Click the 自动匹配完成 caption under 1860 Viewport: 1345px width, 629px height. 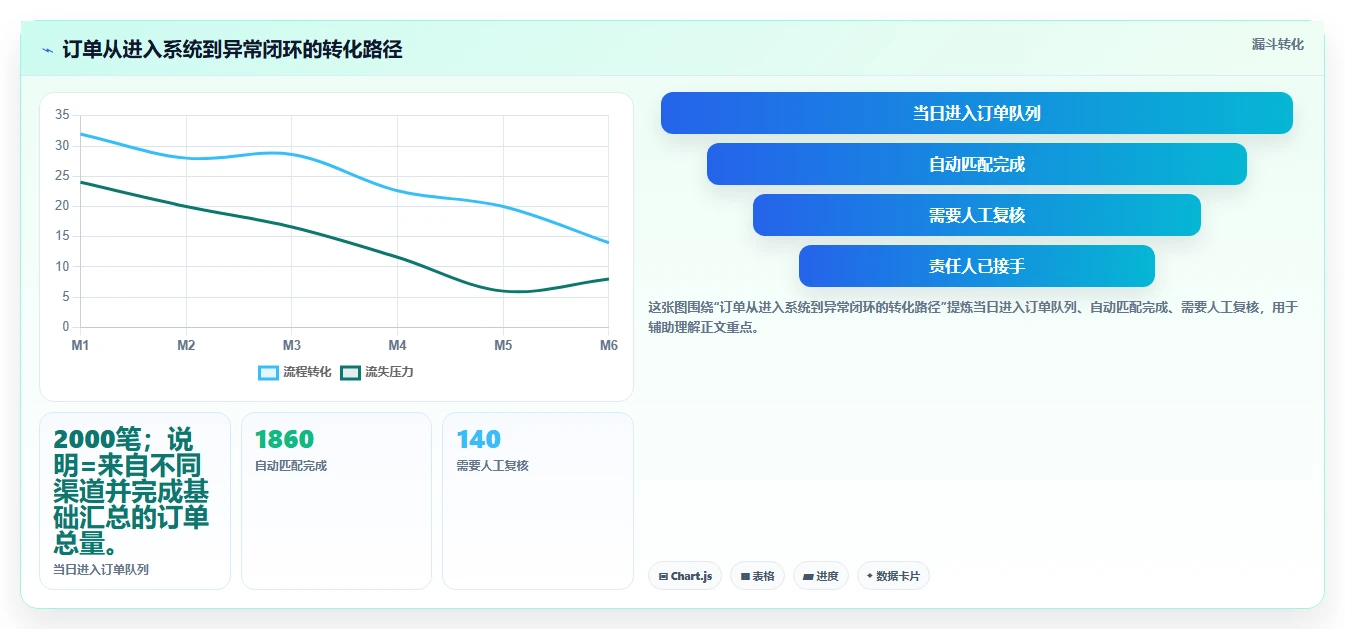pyautogui.click(x=291, y=465)
